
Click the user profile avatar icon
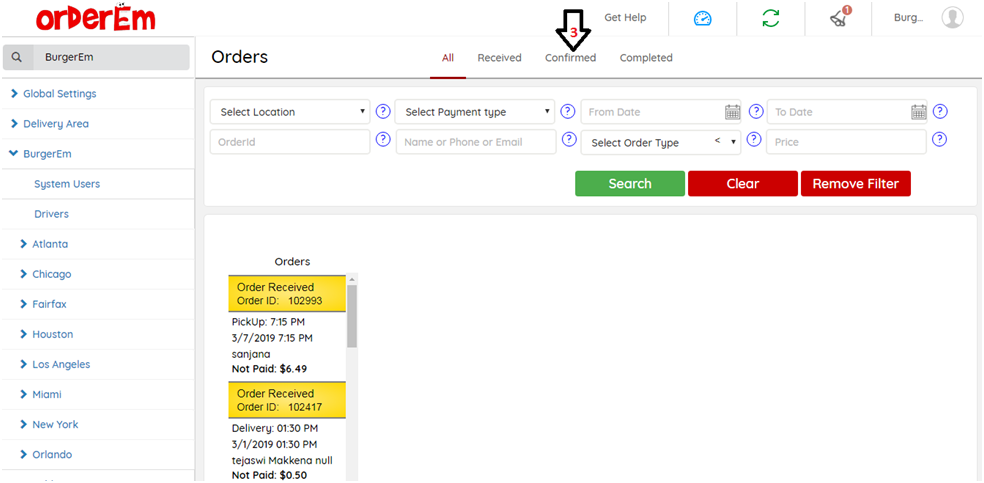tap(952, 18)
